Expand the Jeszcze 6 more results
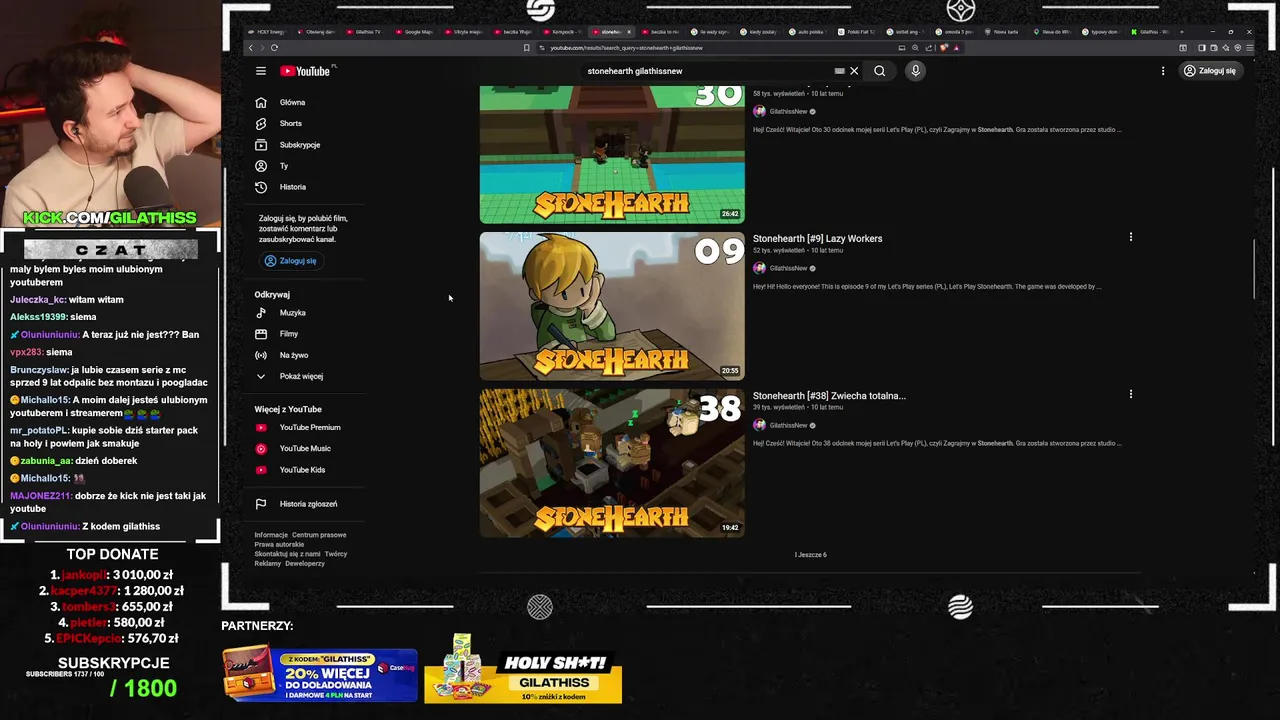 [811, 555]
